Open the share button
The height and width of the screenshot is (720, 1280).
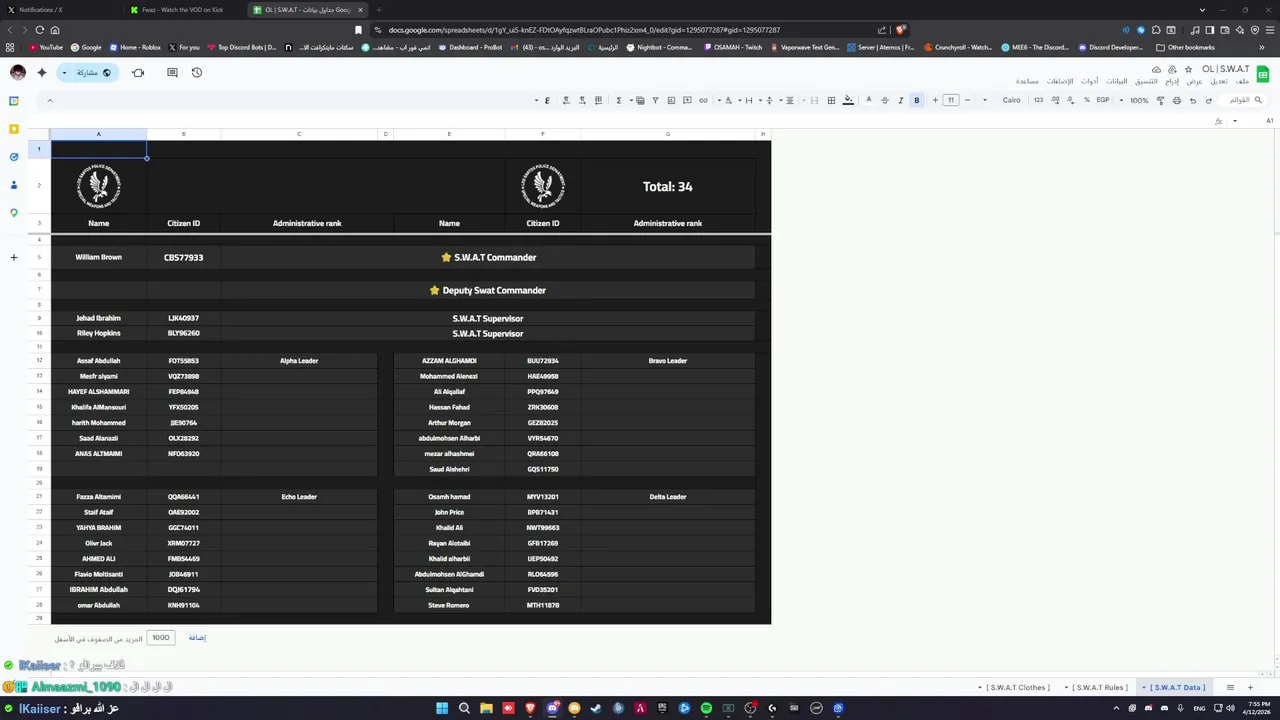[94, 72]
